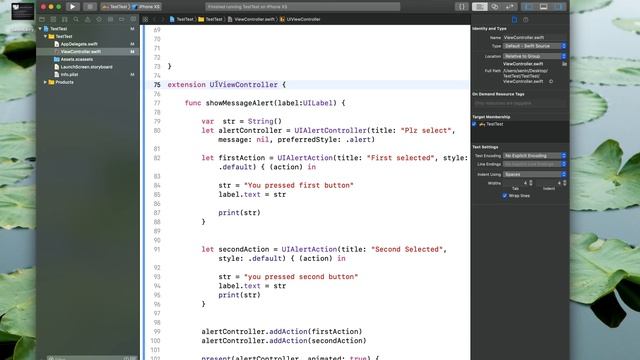
Task: Open the Type dropdown Default - Swift Source
Action: pos(534,46)
